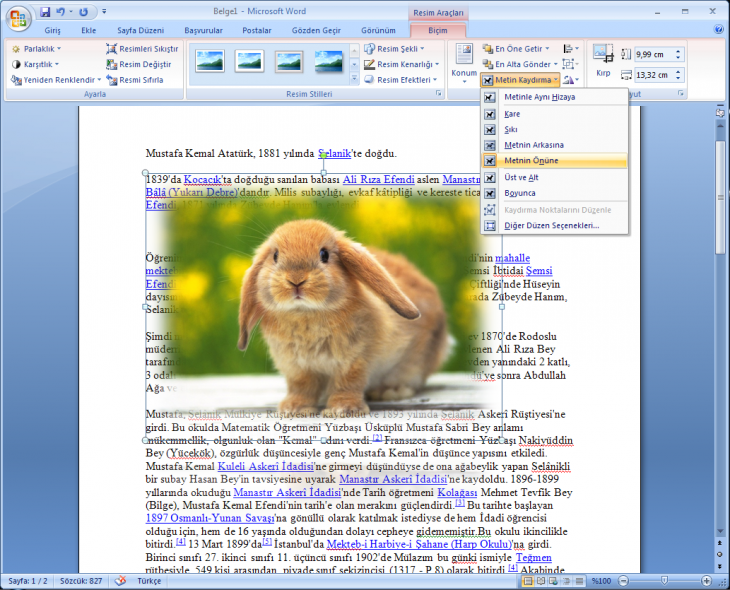
Task: Open the Gözden Geçir tab
Action: coord(316,30)
